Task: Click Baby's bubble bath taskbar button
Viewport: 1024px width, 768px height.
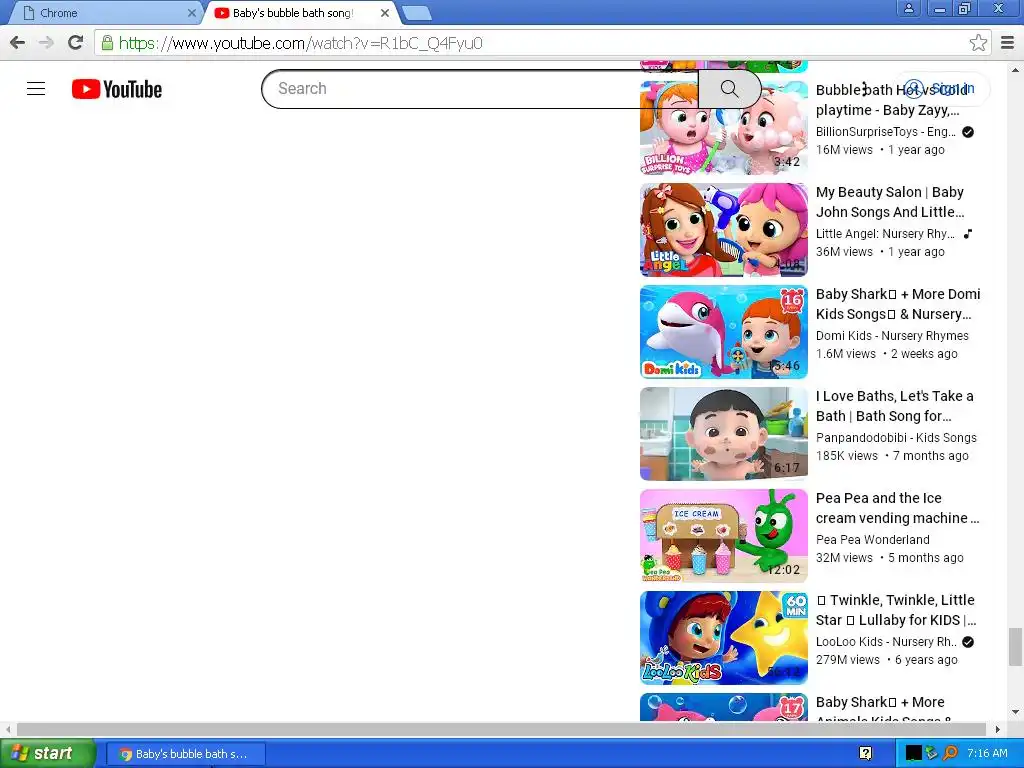Action: pyautogui.click(x=185, y=754)
